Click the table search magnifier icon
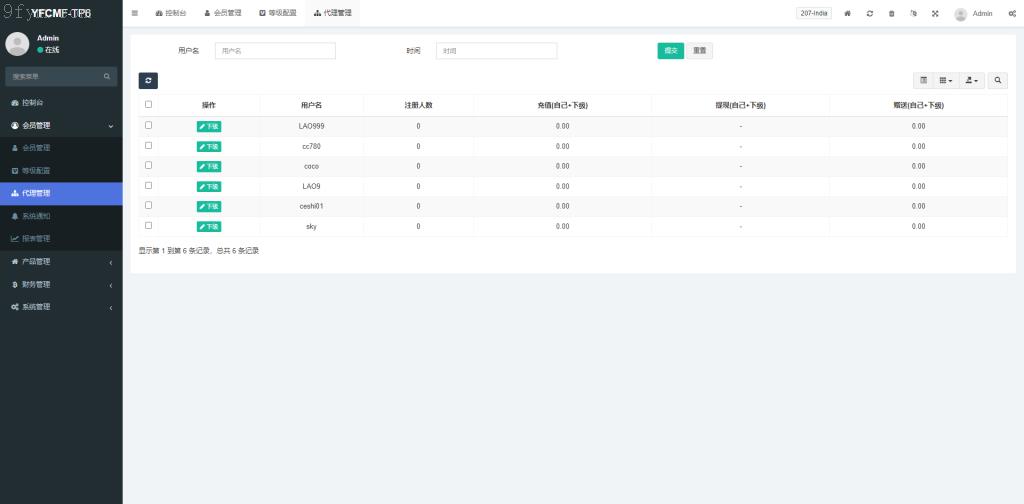 998,80
